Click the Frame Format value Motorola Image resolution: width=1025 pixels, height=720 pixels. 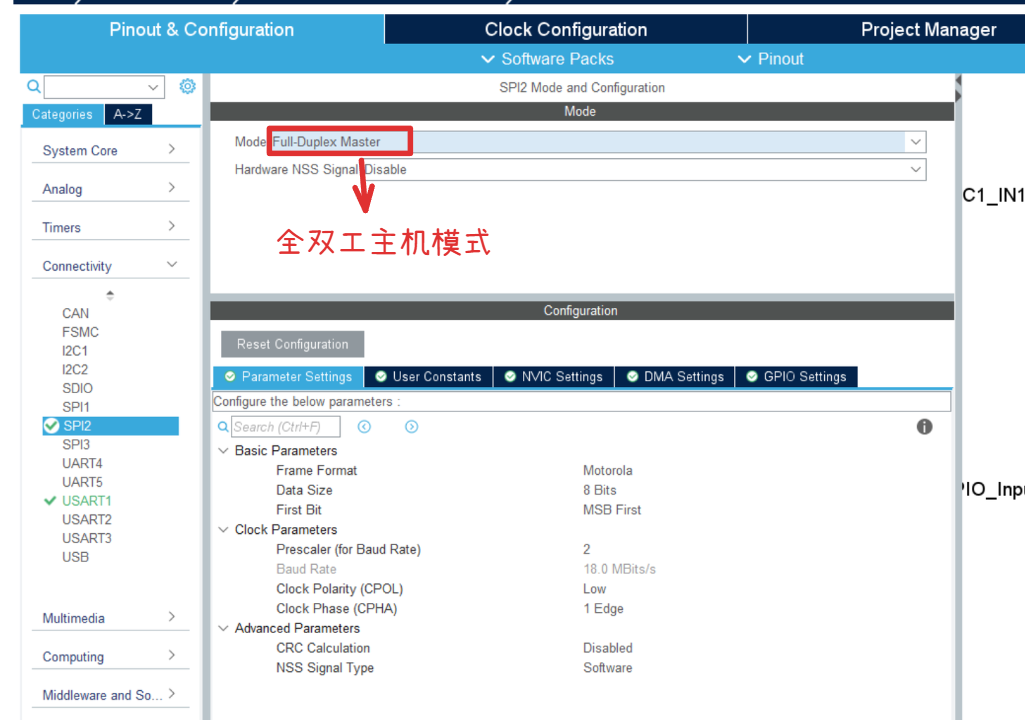pos(607,470)
